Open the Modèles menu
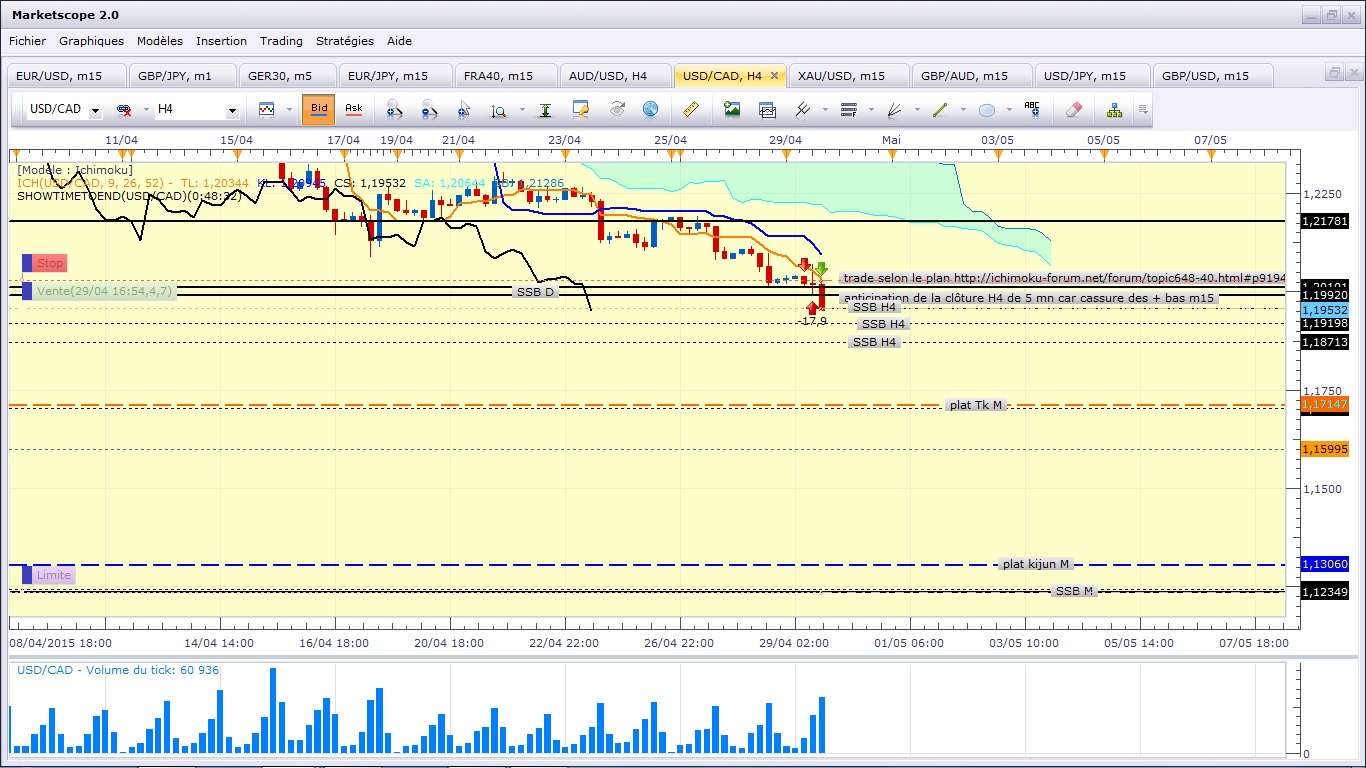 (x=160, y=41)
